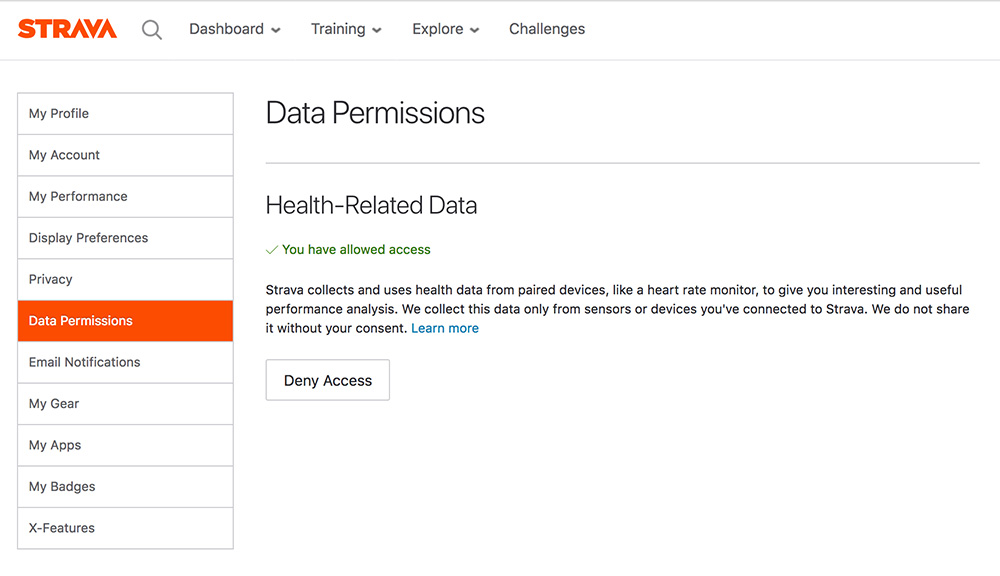This screenshot has width=1000, height=576.
Task: Expand the Dashboard dropdown menu
Action: click(235, 29)
